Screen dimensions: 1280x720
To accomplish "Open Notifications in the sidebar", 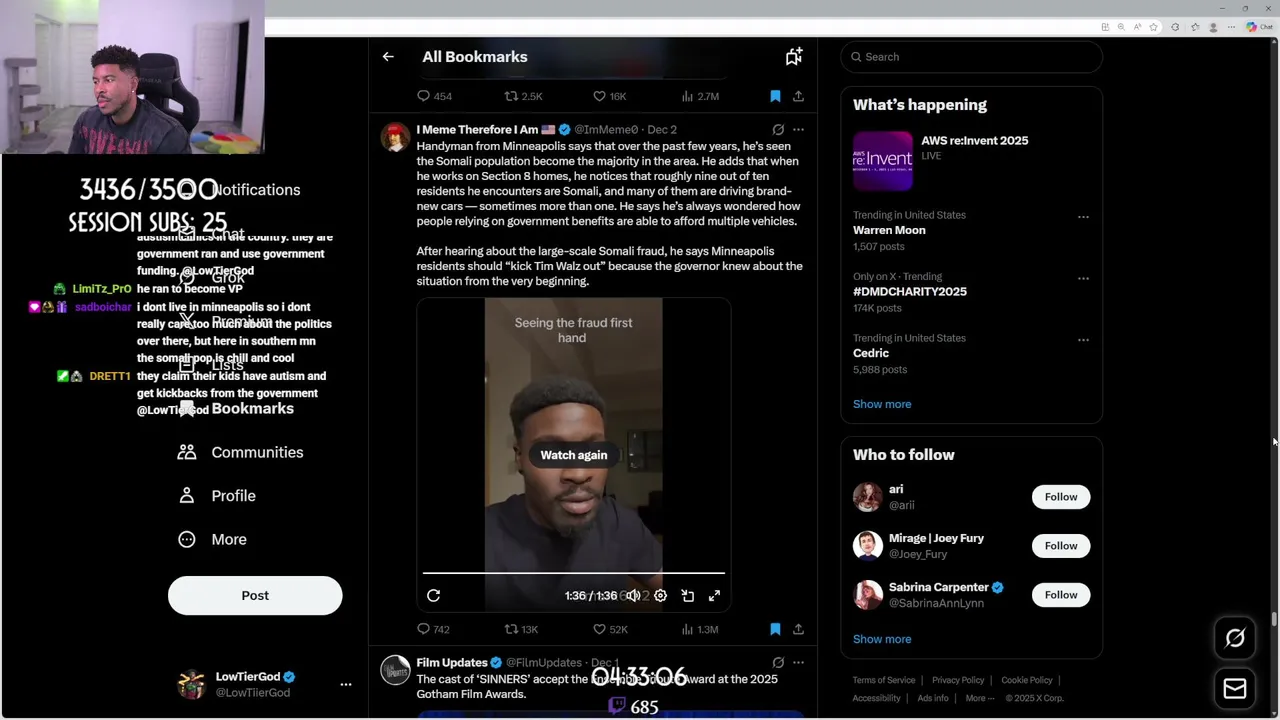I will [x=240, y=190].
